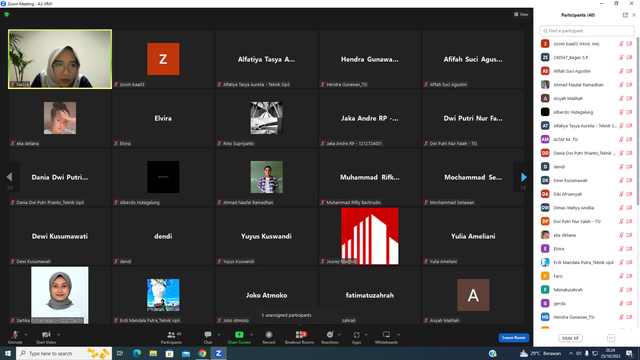Screen dimensions: 640x360
Task: Expand video options caret beside Start Video
Action: (58, 335)
